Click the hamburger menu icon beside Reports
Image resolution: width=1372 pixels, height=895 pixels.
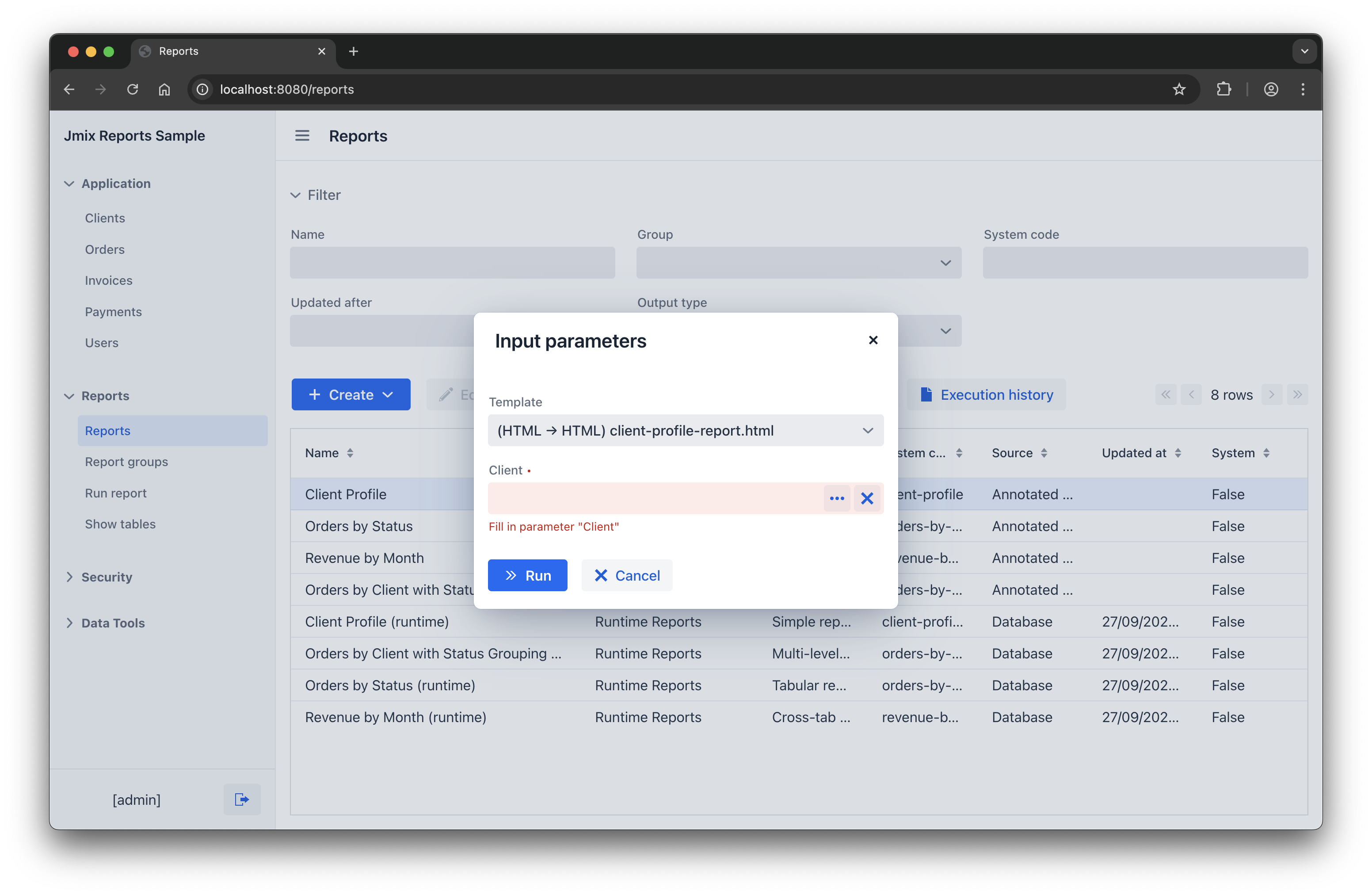point(302,135)
